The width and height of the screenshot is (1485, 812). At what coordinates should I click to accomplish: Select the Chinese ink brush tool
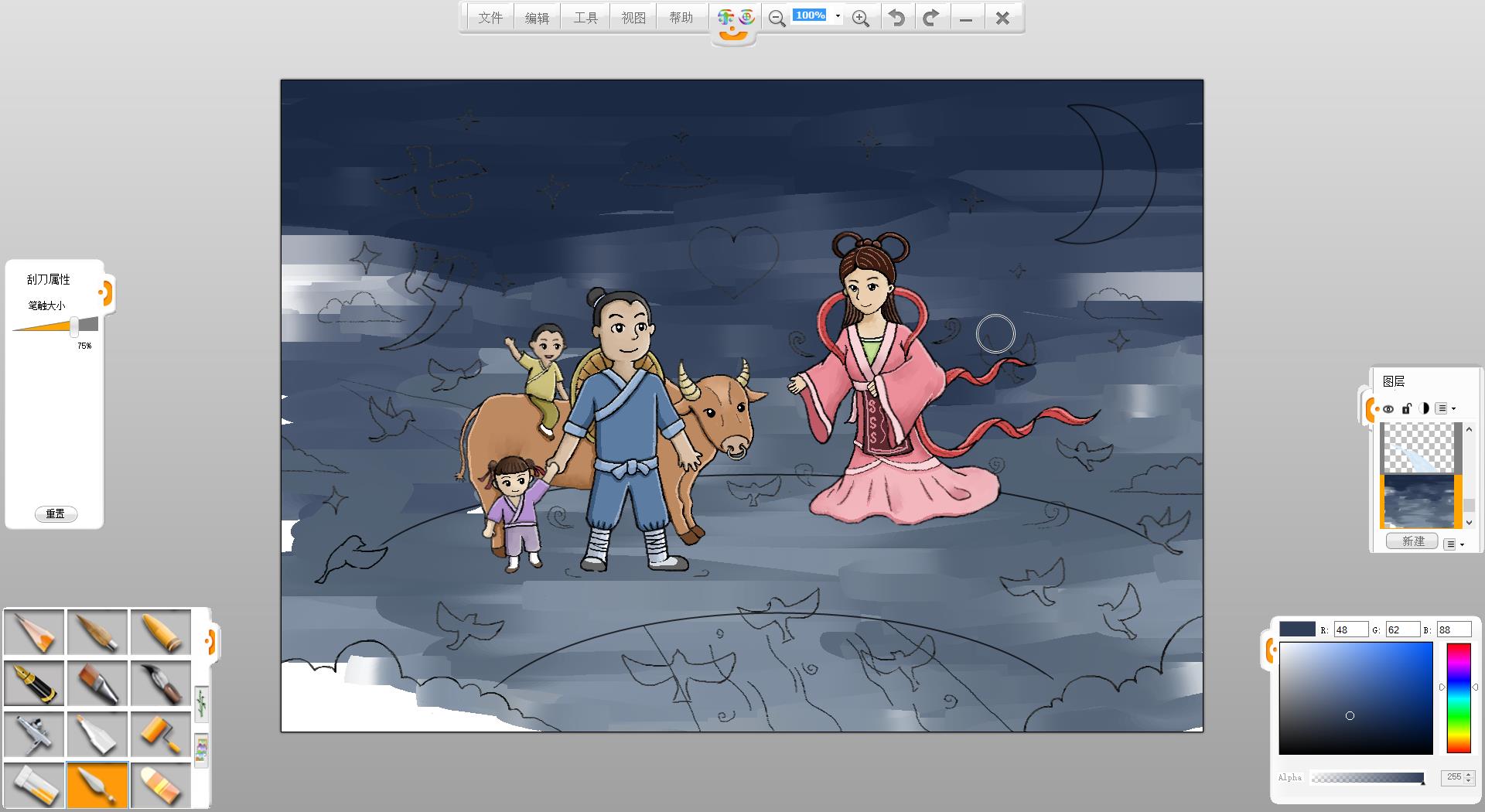pos(161,683)
